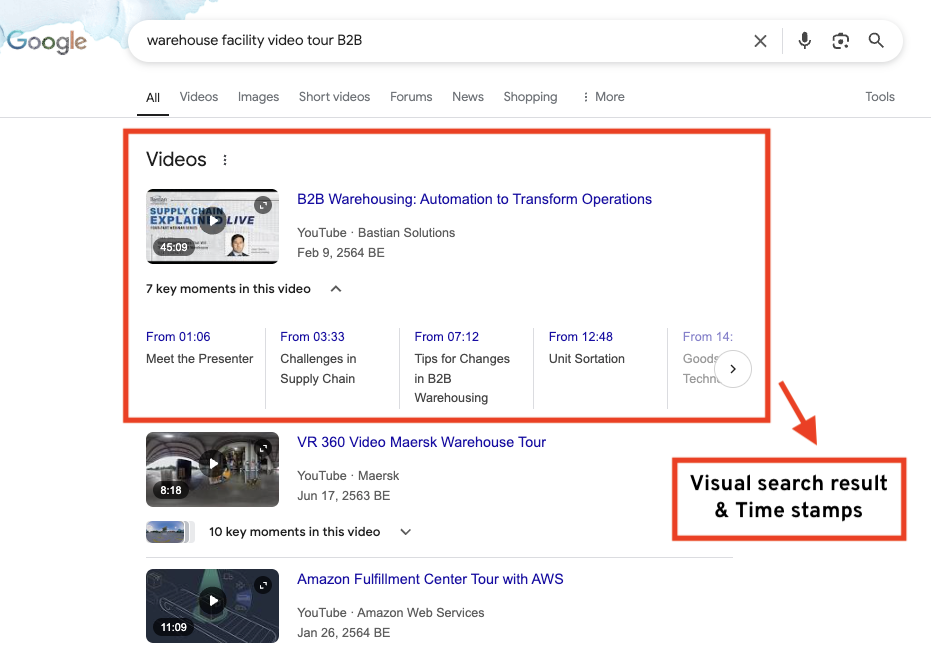Screen dimensions: 931x653
Task: Expand preview icon on Maersk video thumbnail
Action: point(263,448)
